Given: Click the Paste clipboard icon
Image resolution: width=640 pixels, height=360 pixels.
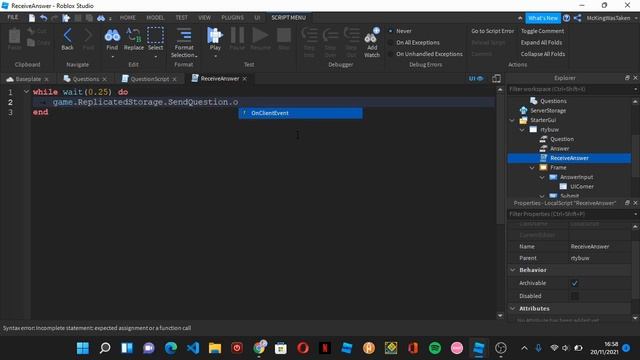Looking at the screenshot, I should pyautogui.click(x=14, y=39).
